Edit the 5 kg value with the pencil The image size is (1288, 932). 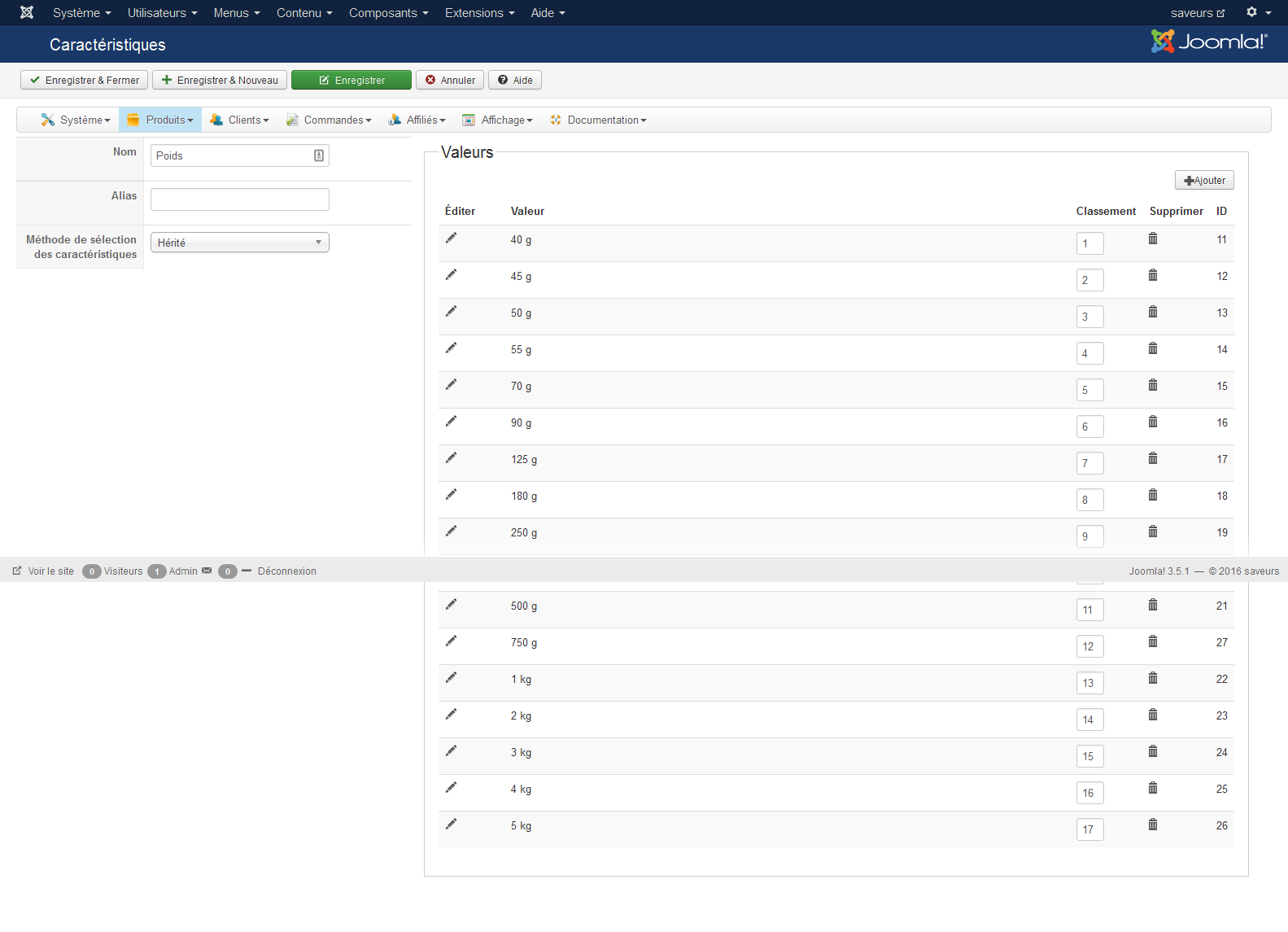[452, 825]
